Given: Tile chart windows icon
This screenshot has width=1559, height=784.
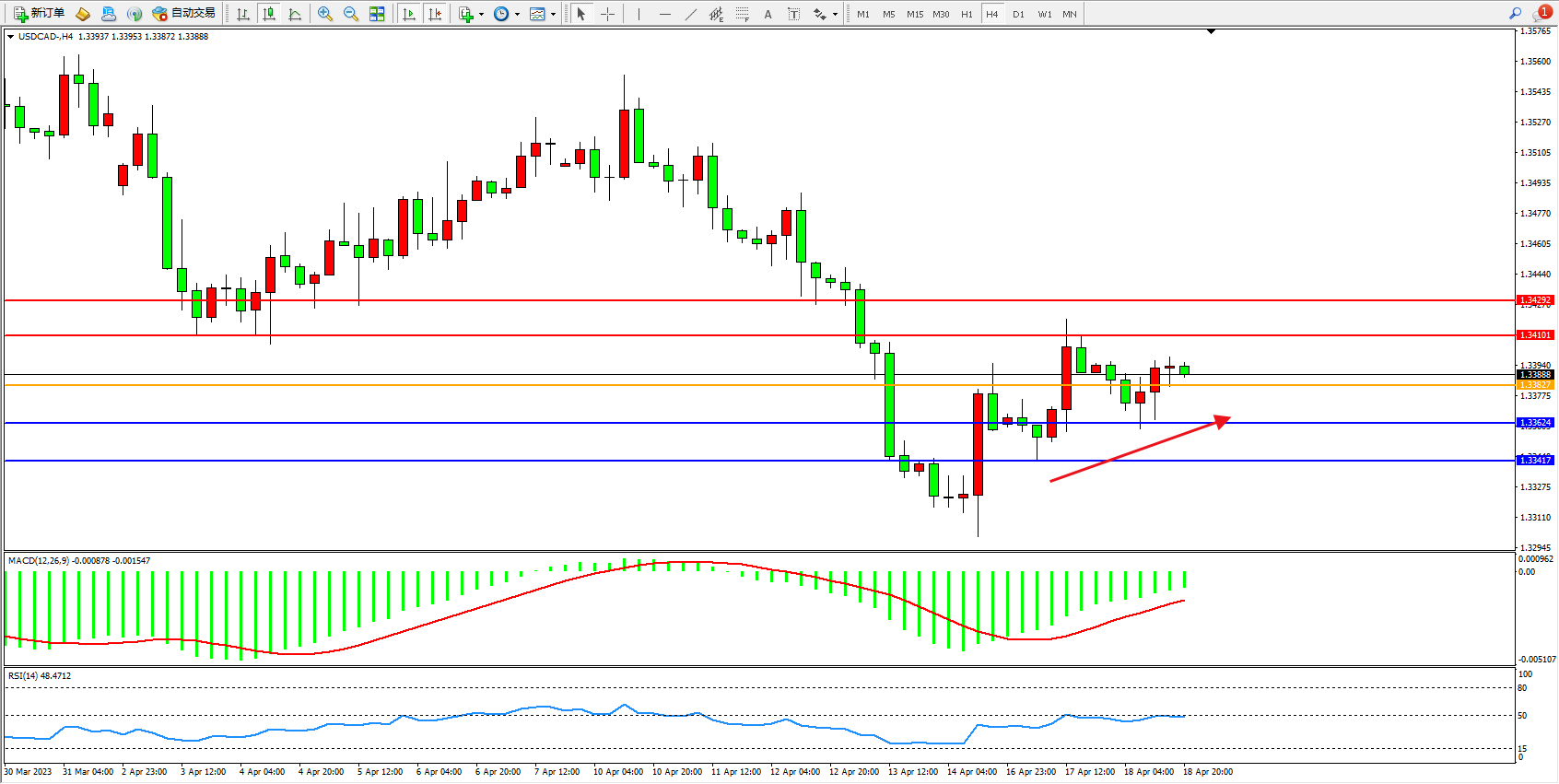Looking at the screenshot, I should click(377, 14).
